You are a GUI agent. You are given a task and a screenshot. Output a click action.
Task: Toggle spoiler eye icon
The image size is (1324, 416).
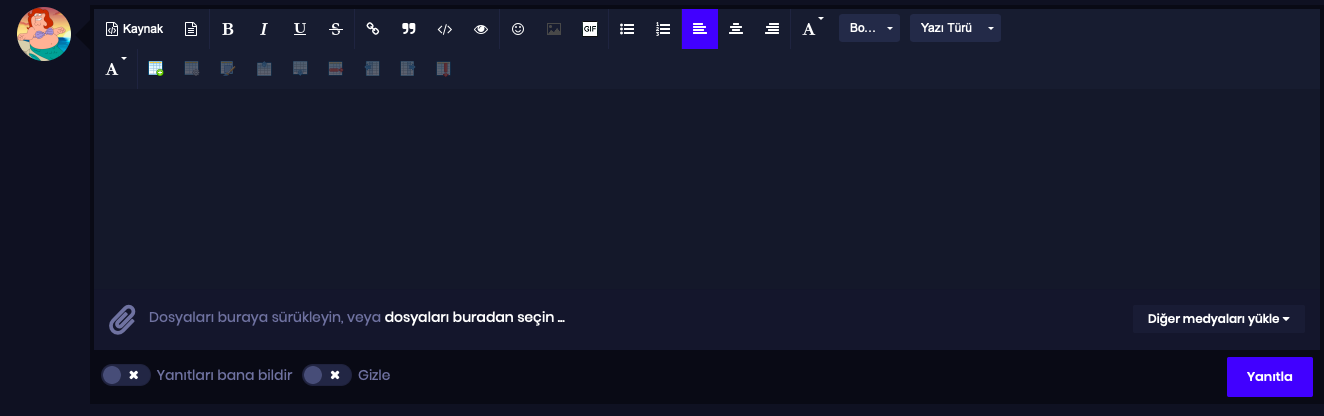click(x=481, y=29)
